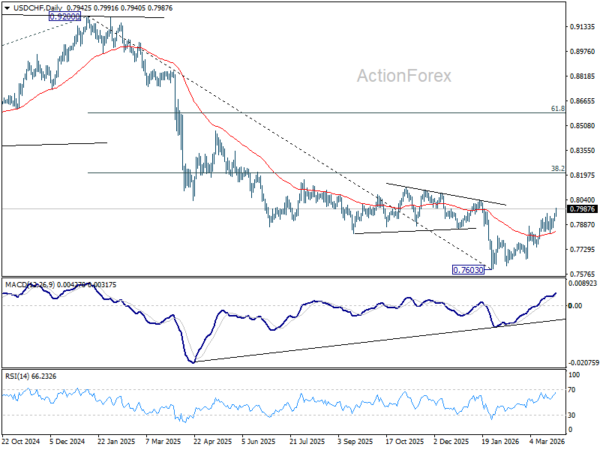Click the 5 Jun 2025 date label

(259, 442)
